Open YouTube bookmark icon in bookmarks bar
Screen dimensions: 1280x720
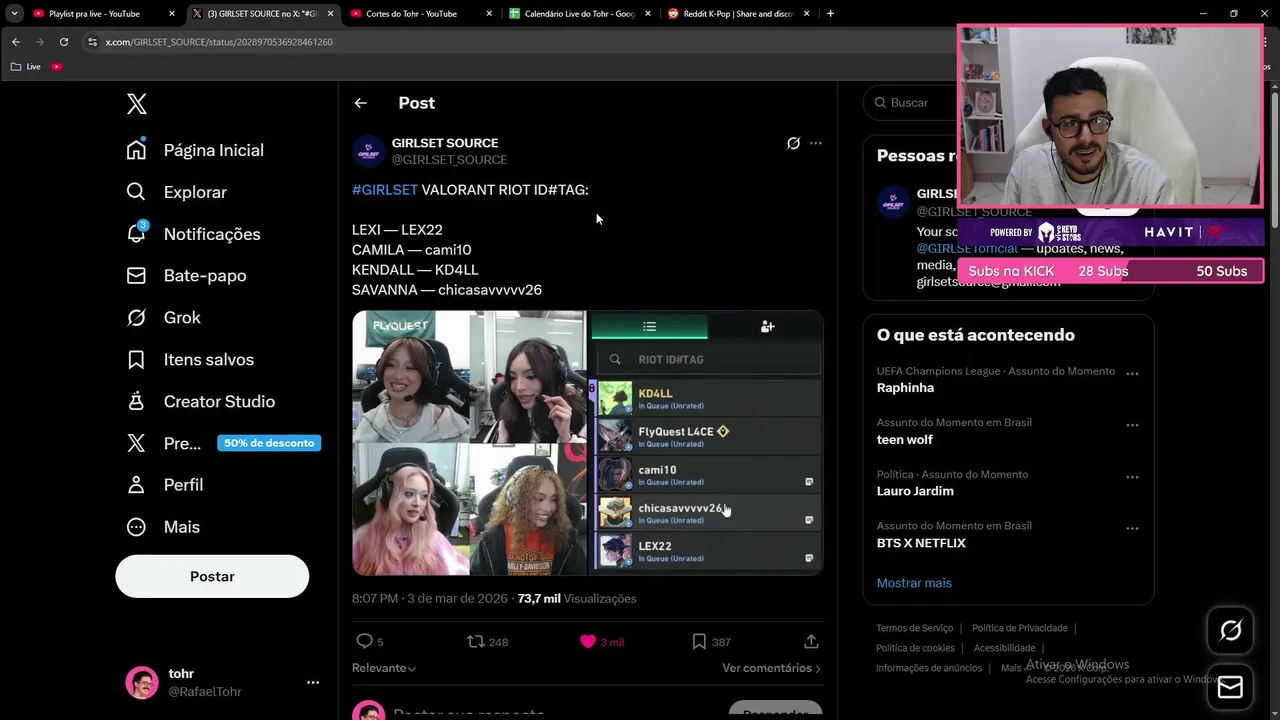(x=57, y=66)
